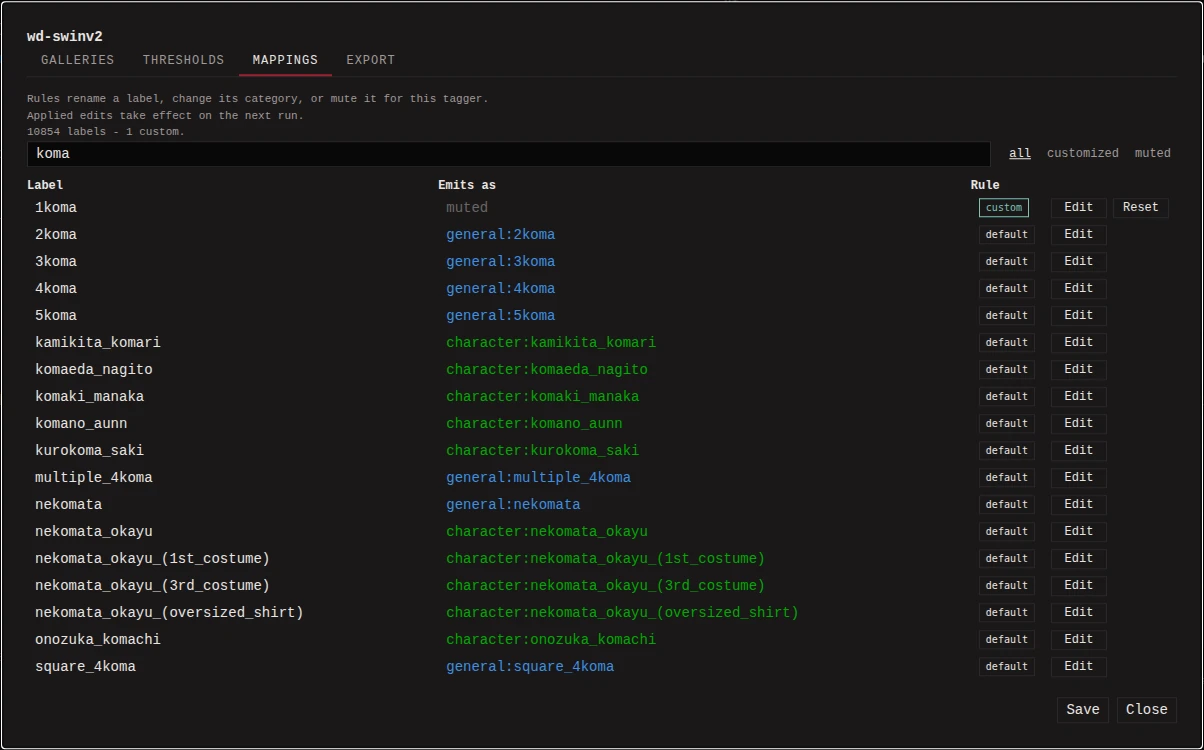Edit the 1koma rule

[1079, 207]
